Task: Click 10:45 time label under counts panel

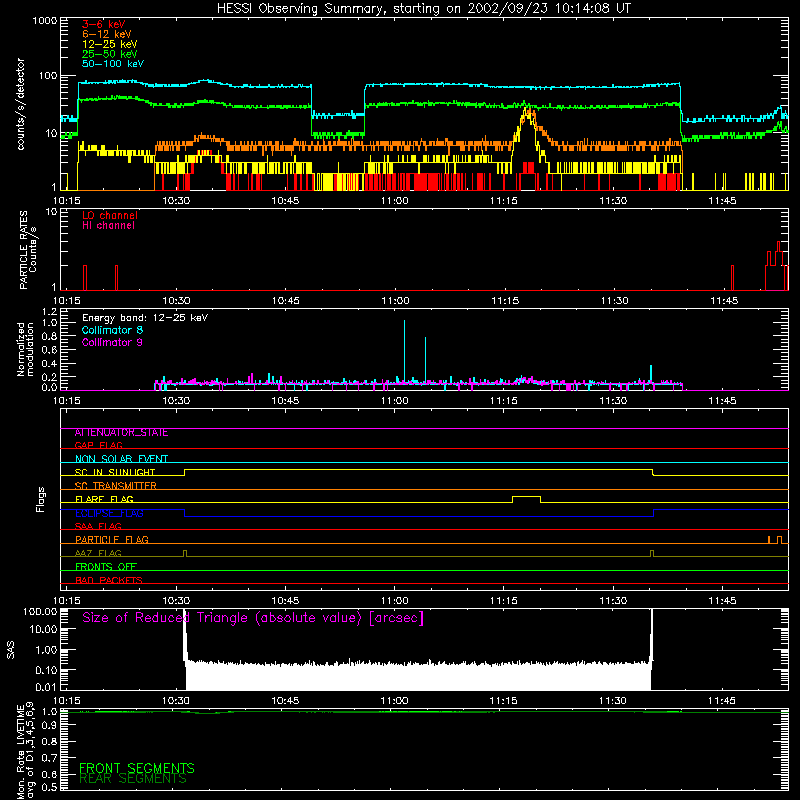Action: click(285, 201)
